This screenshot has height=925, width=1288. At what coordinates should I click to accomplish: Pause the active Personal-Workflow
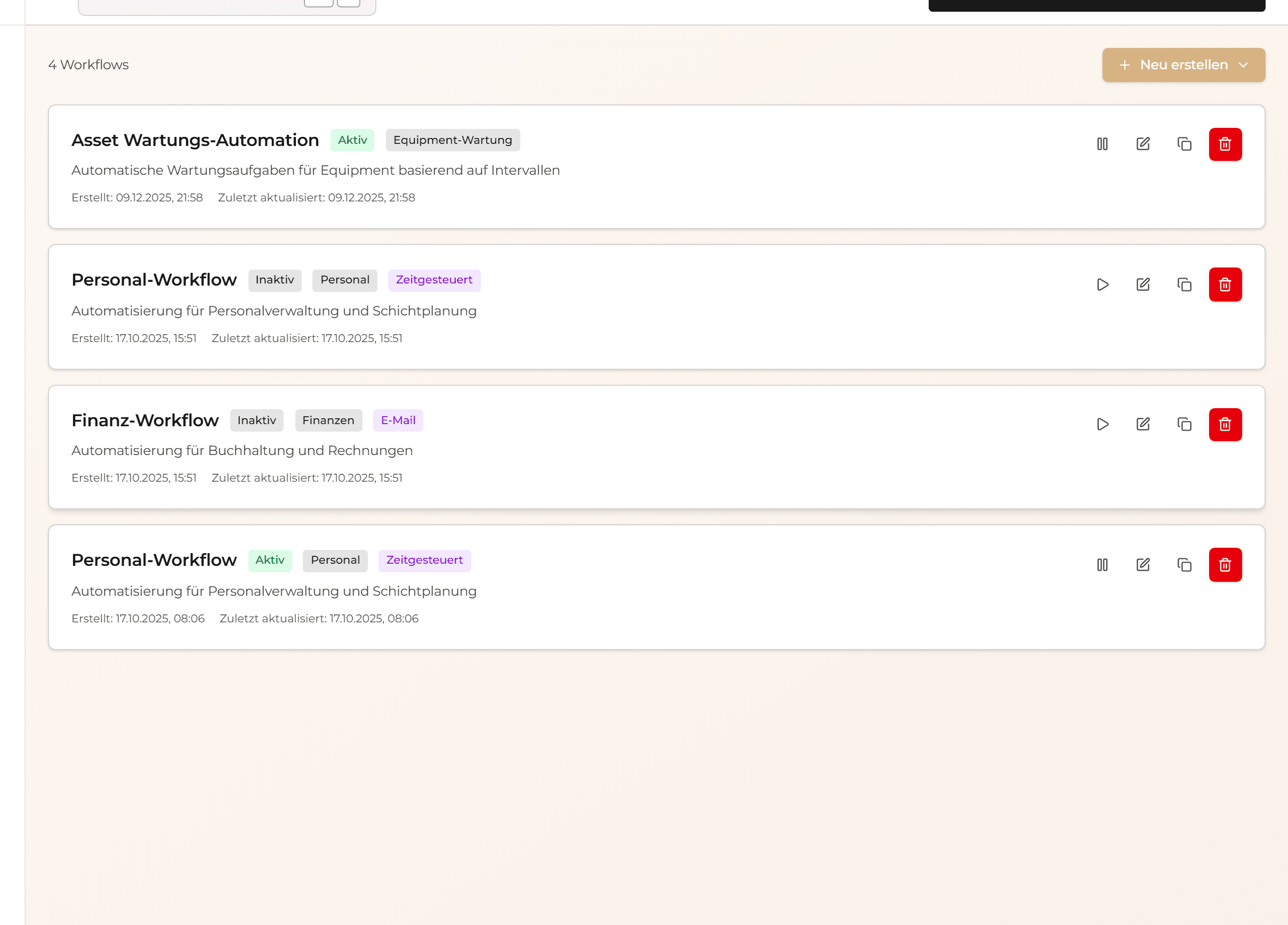[x=1102, y=565]
